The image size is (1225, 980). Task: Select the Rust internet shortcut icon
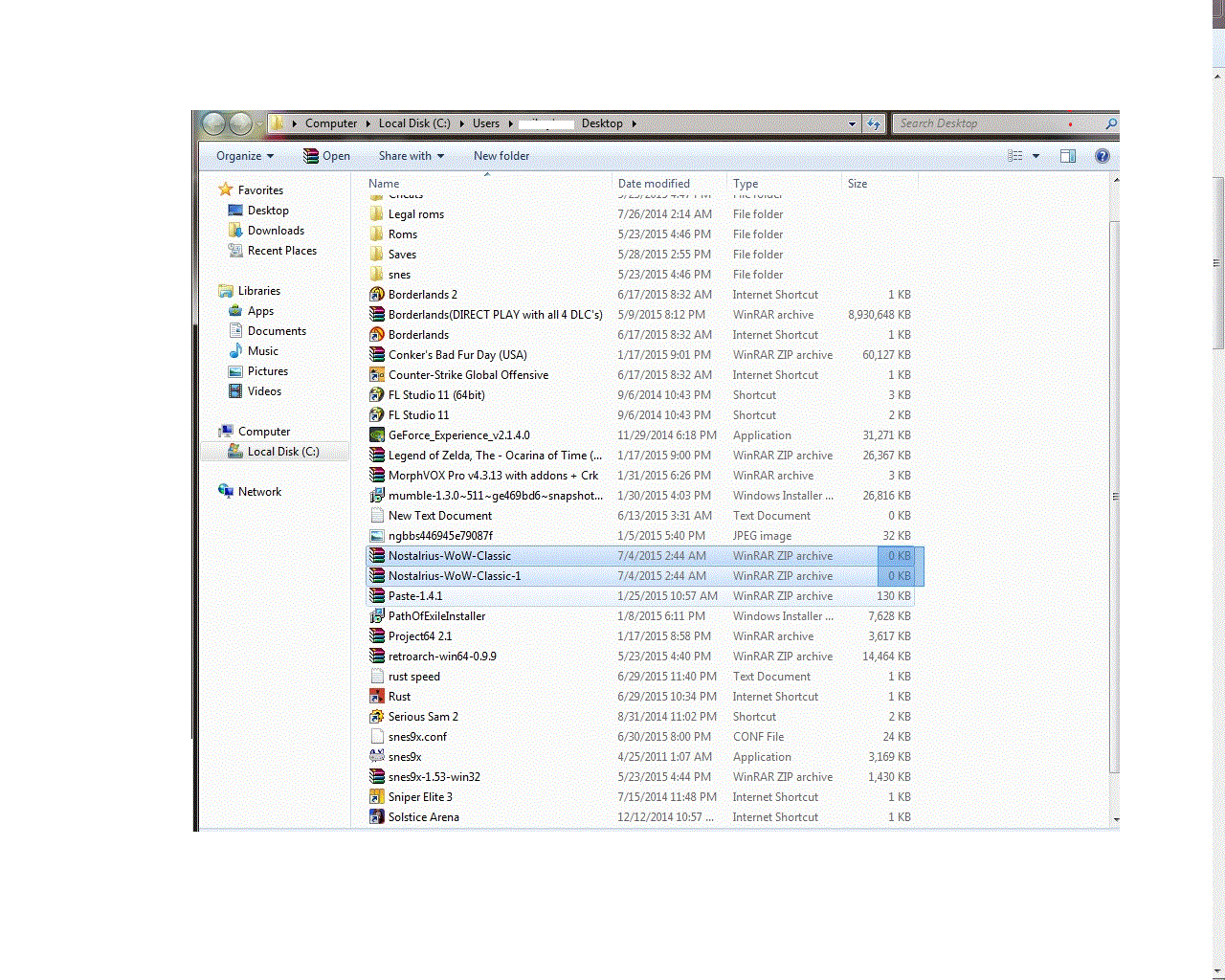[377, 697]
